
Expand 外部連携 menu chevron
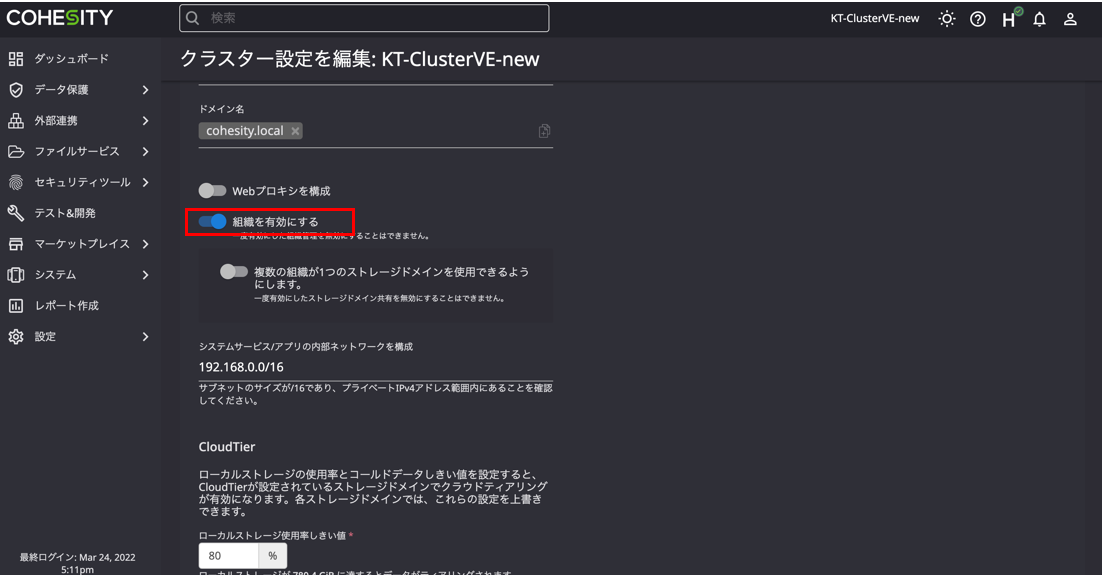click(146, 120)
